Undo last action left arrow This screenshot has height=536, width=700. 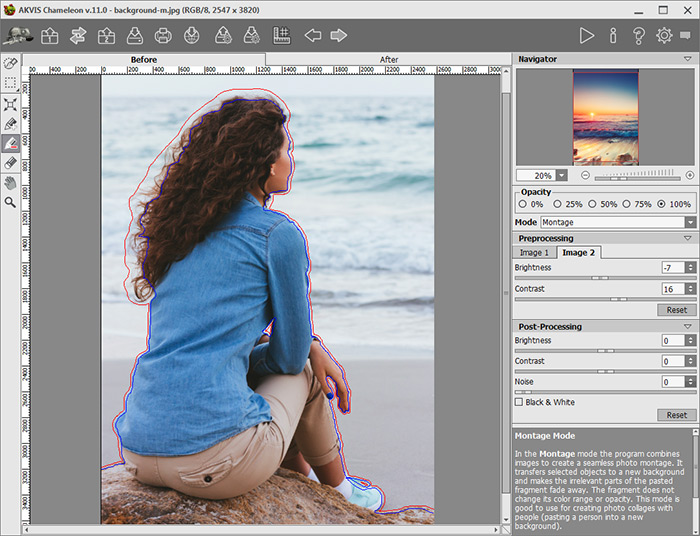(x=312, y=35)
